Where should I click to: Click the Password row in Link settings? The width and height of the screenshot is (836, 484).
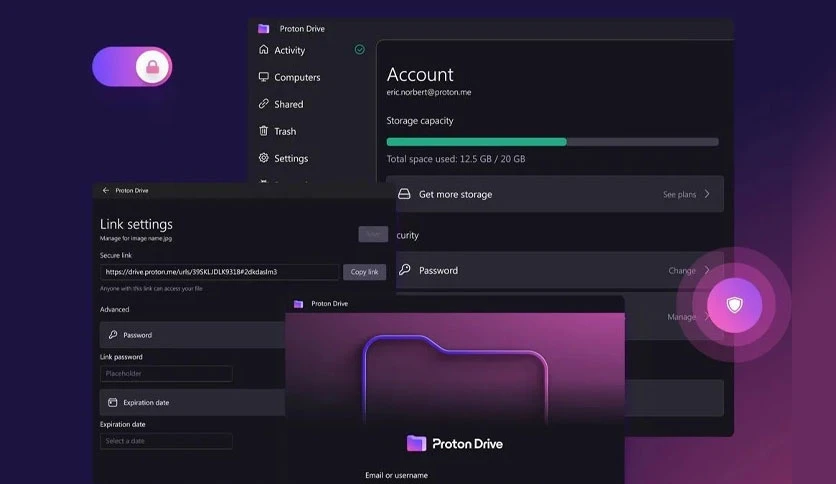tap(192, 335)
